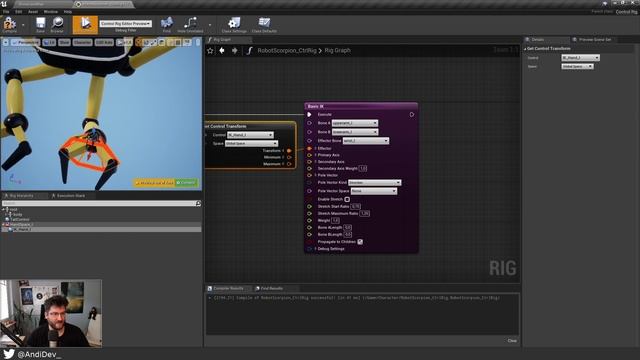Open the Asset menu
640x360 pixels.
click(33, 11)
